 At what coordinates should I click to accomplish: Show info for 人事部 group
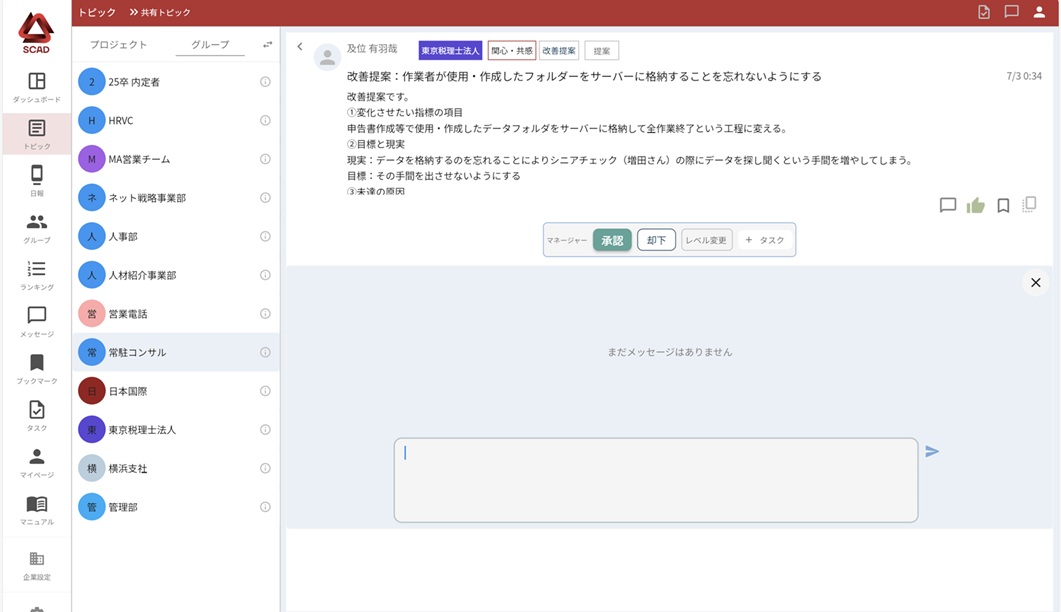click(x=265, y=236)
